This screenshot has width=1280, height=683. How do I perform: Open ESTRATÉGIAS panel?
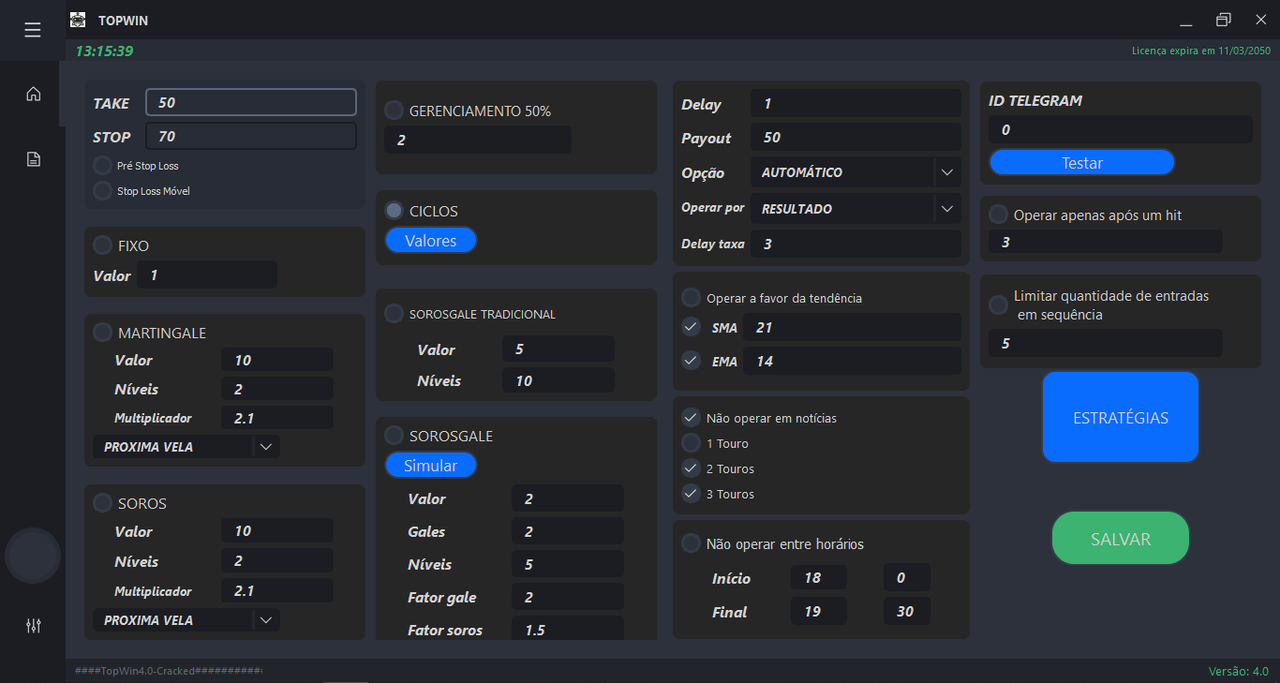pos(1121,417)
